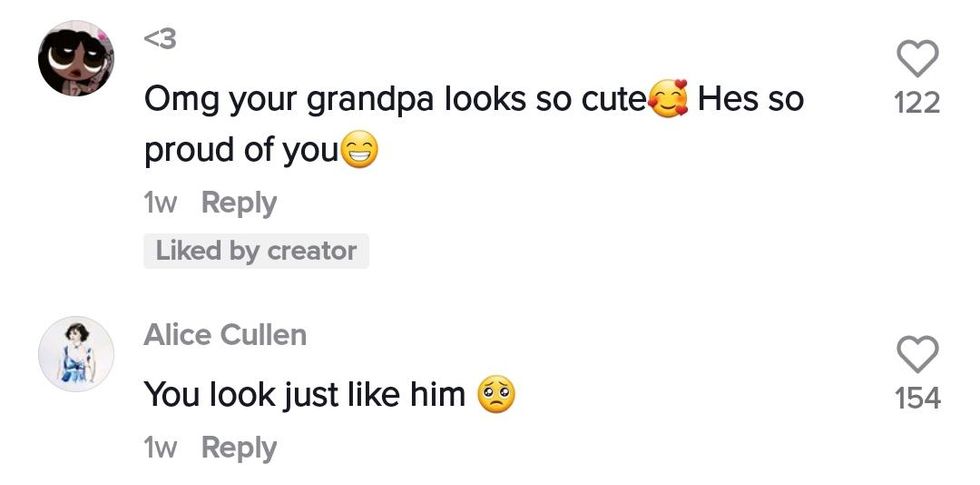
Task: Click the 'Omg your grandpa looks so cute' text
Action: tap(395, 100)
